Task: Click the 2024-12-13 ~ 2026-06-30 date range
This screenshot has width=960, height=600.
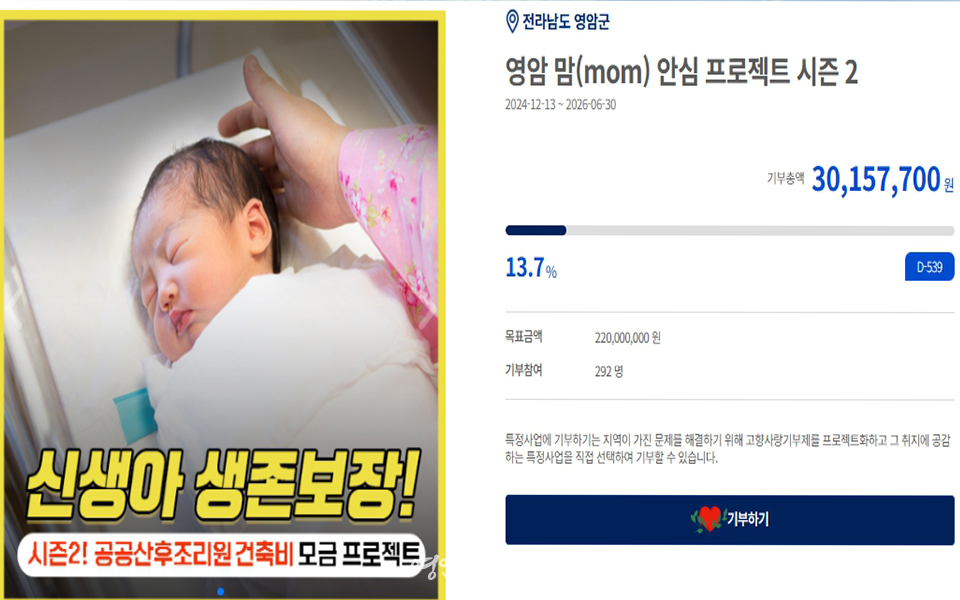Action: 560,105
